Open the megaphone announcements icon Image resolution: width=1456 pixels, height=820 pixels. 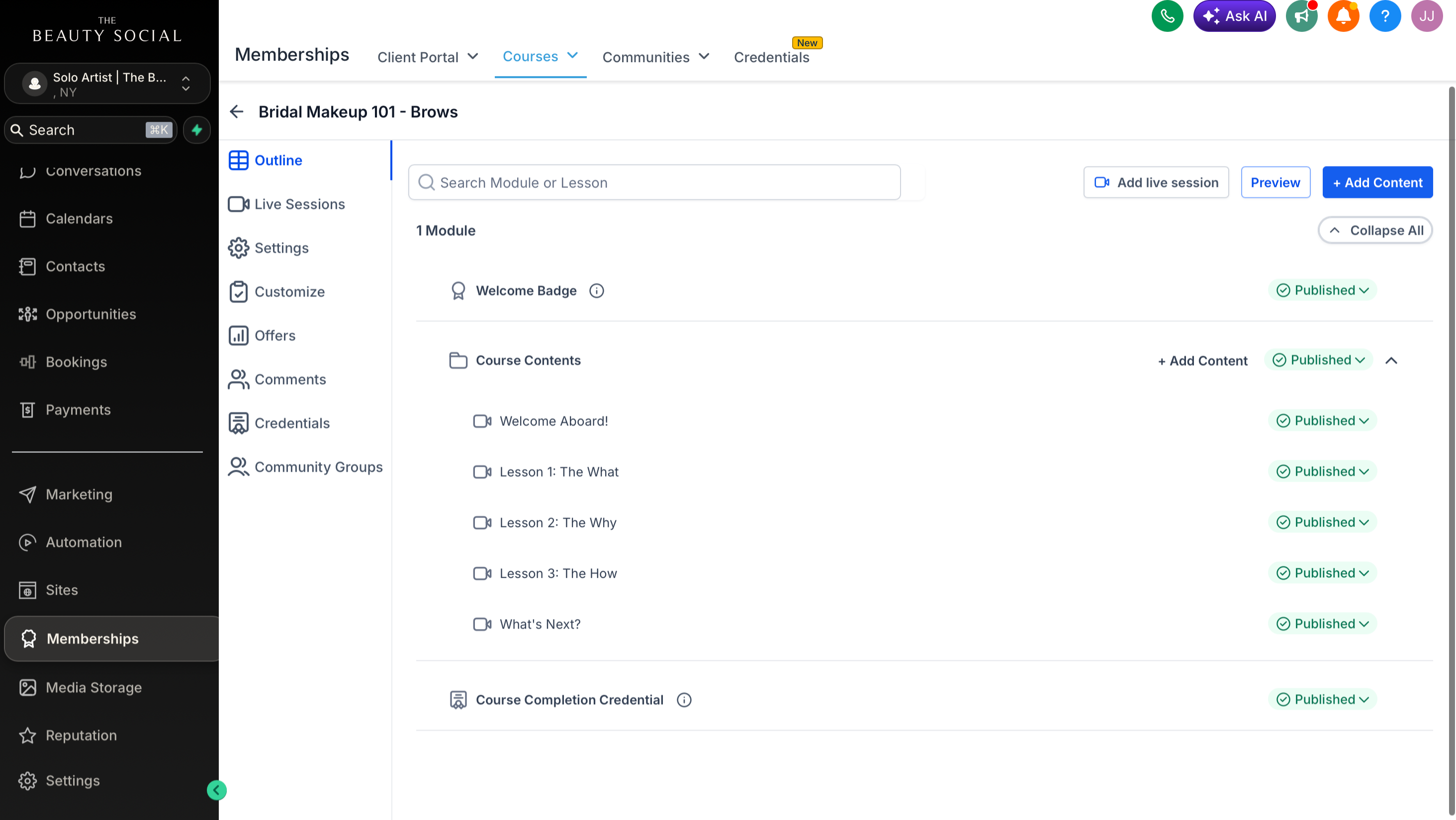click(x=1301, y=16)
